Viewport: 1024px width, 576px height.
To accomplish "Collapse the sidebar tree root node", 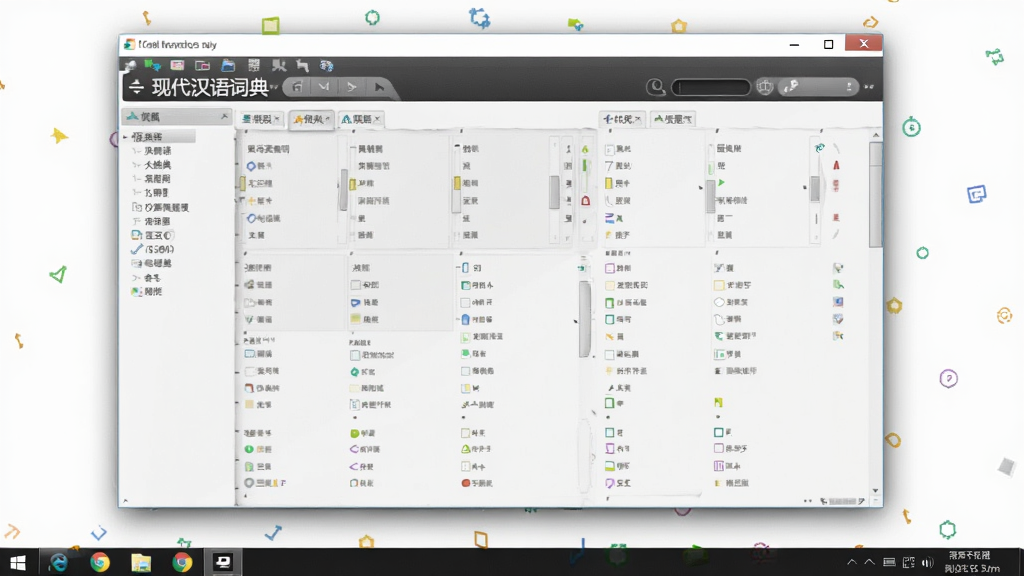I will 125,137.
